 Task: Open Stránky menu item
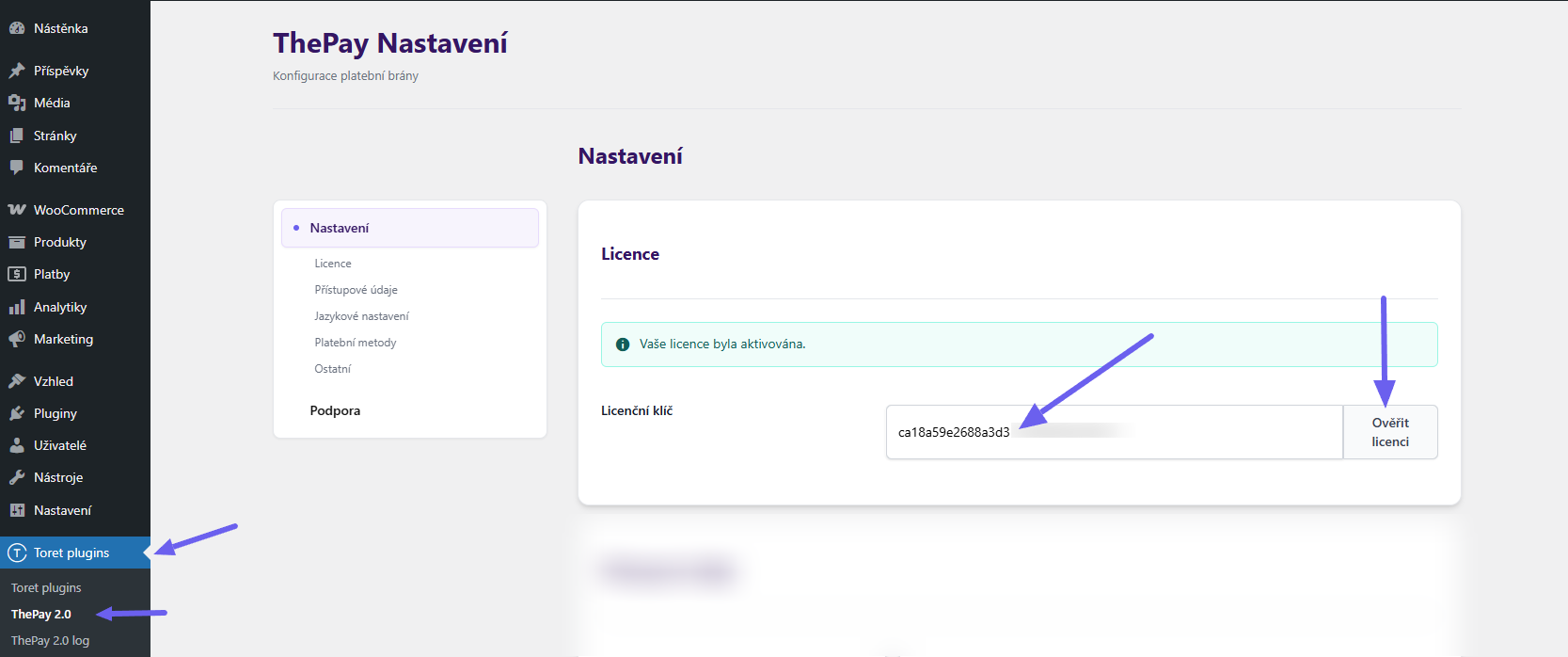[75, 136]
